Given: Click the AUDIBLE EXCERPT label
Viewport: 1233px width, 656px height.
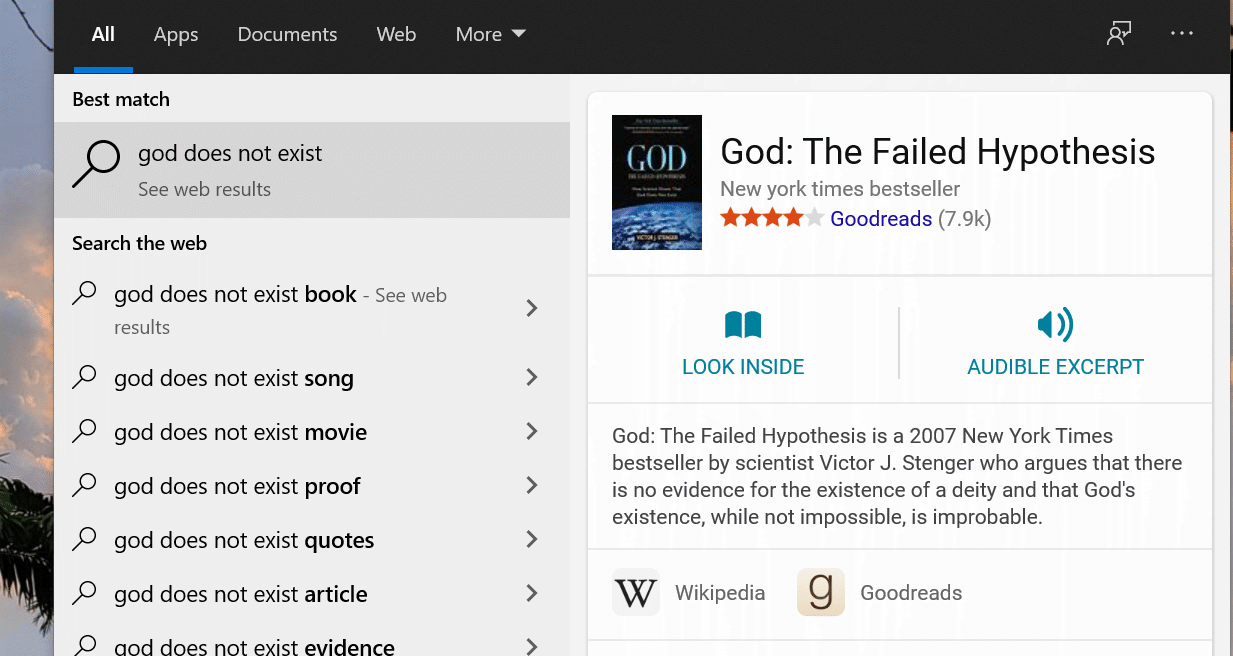Looking at the screenshot, I should coord(1055,367).
